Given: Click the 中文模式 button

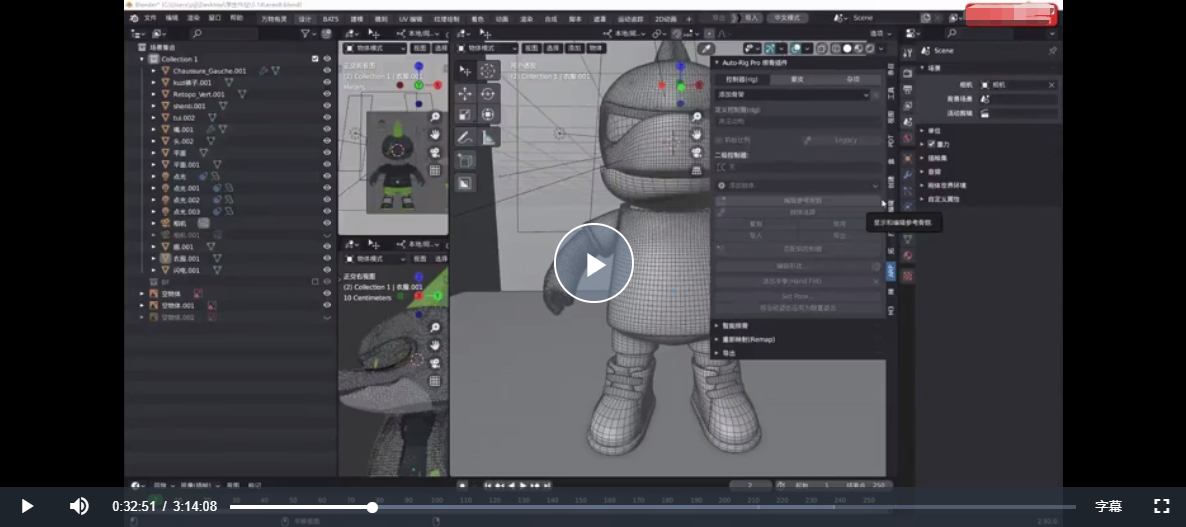Looking at the screenshot, I should pos(787,17).
